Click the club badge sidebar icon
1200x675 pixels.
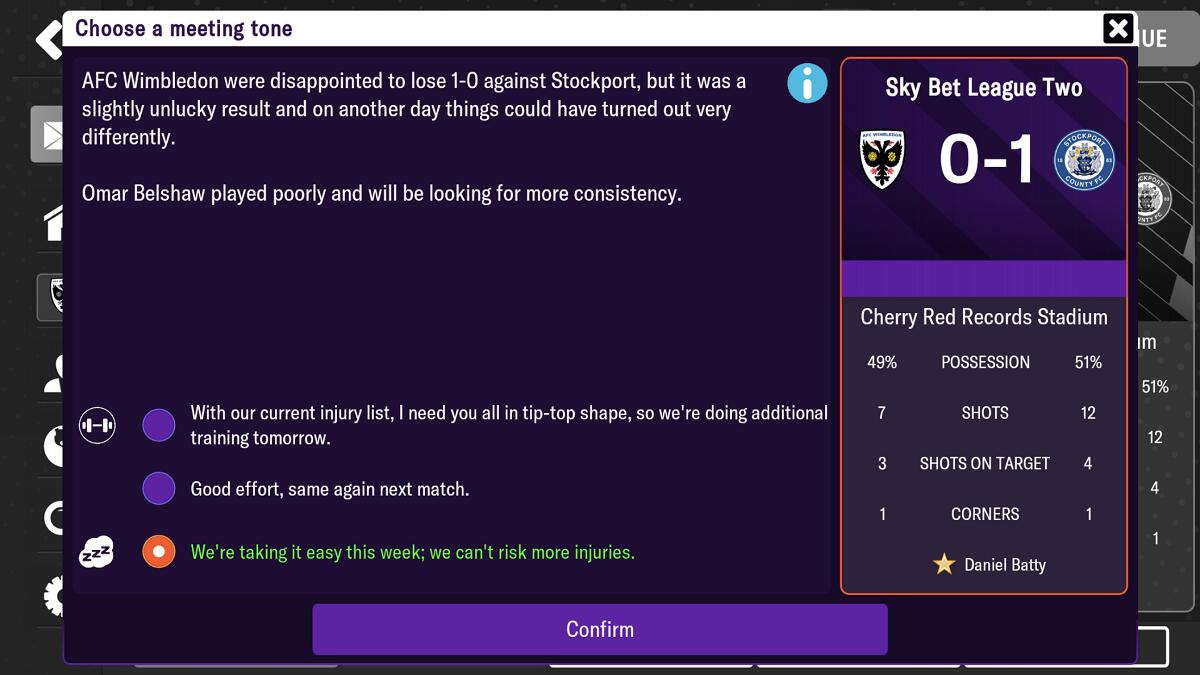[50, 298]
